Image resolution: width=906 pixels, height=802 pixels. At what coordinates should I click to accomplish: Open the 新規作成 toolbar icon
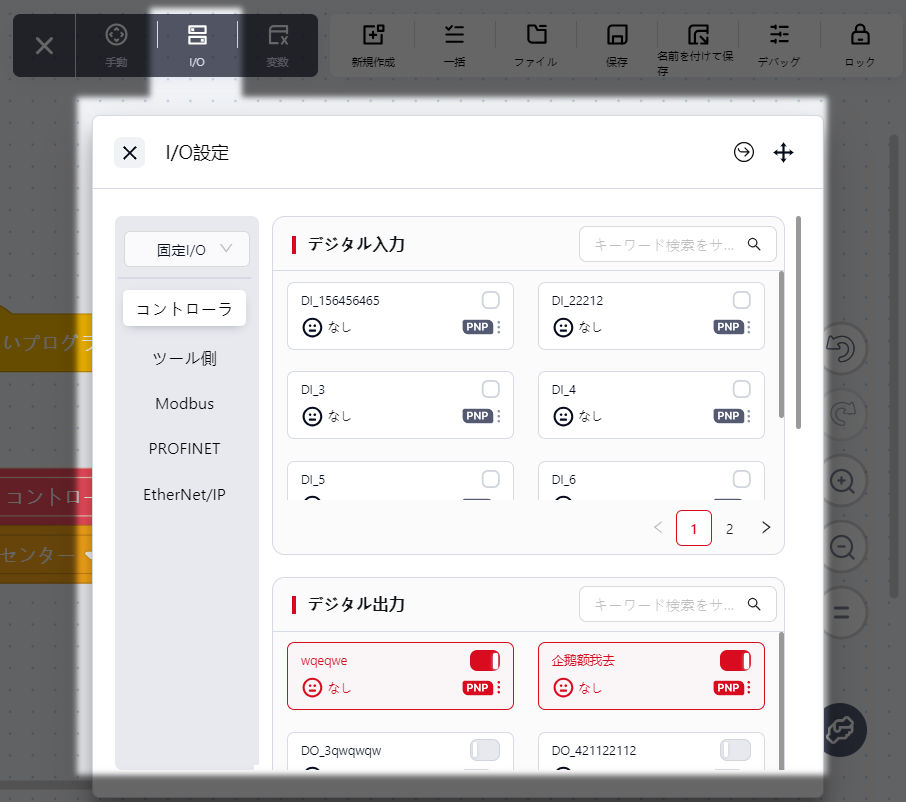(373, 35)
